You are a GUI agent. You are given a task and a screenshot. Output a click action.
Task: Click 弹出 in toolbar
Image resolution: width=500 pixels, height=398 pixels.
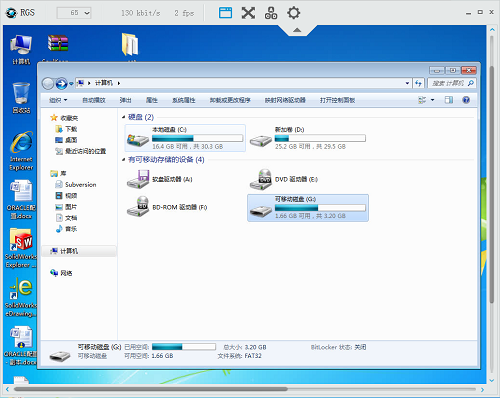[x=125, y=100]
